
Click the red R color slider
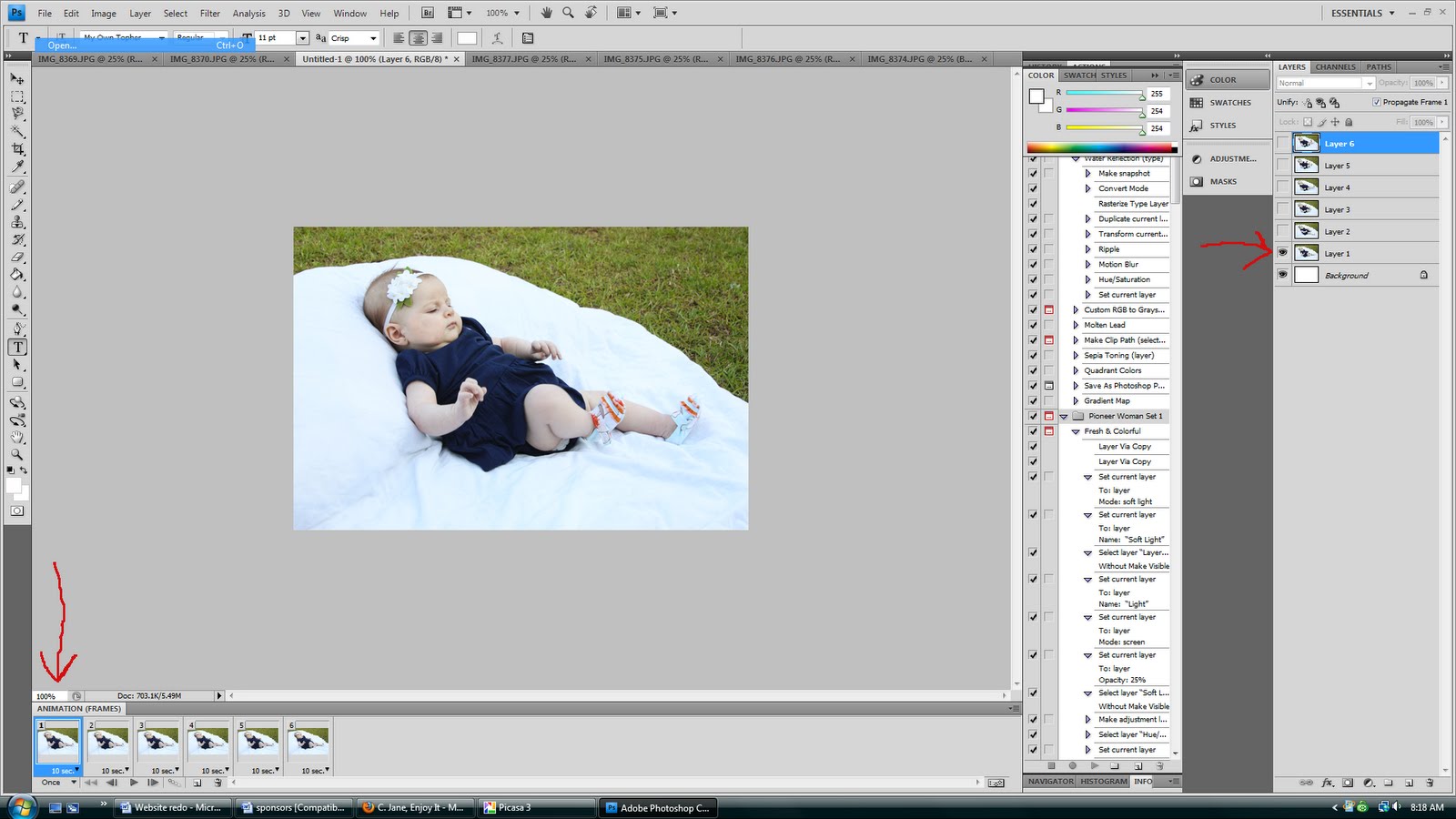pos(1105,94)
